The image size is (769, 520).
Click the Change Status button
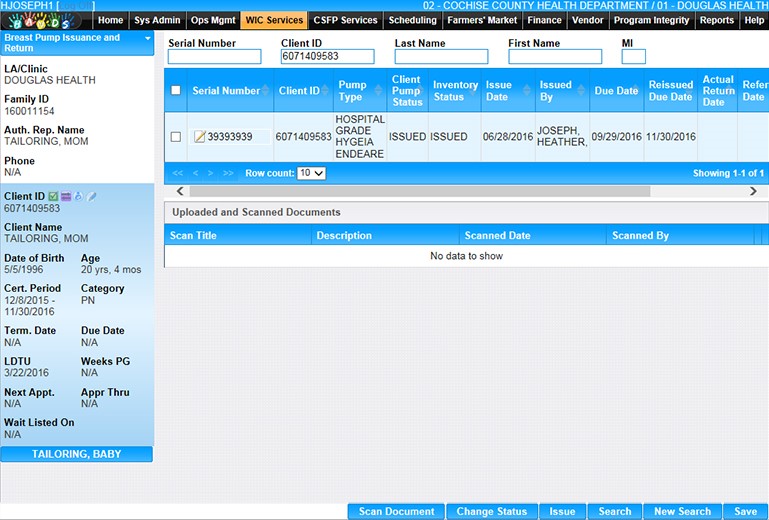click(x=491, y=511)
